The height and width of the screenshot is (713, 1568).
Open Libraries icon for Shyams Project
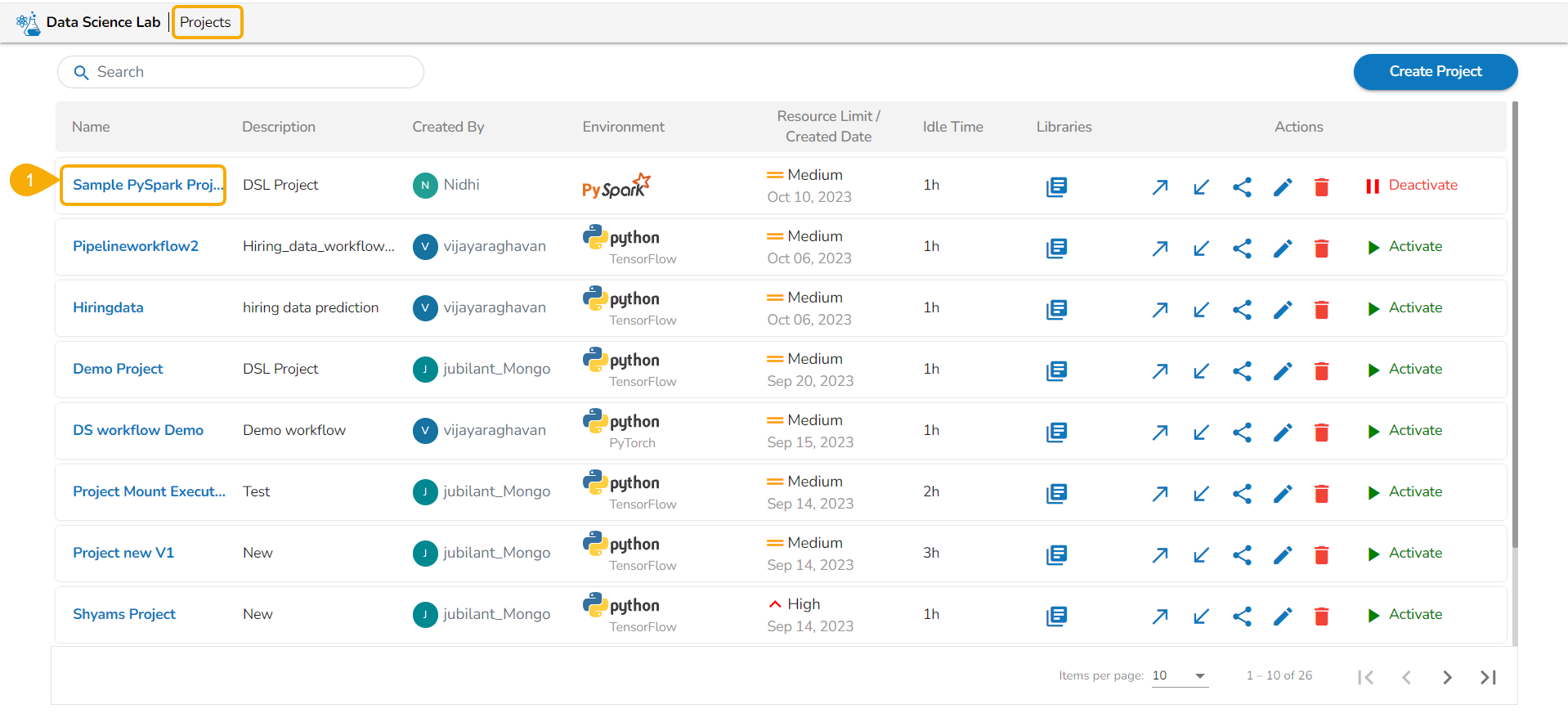[1056, 617]
